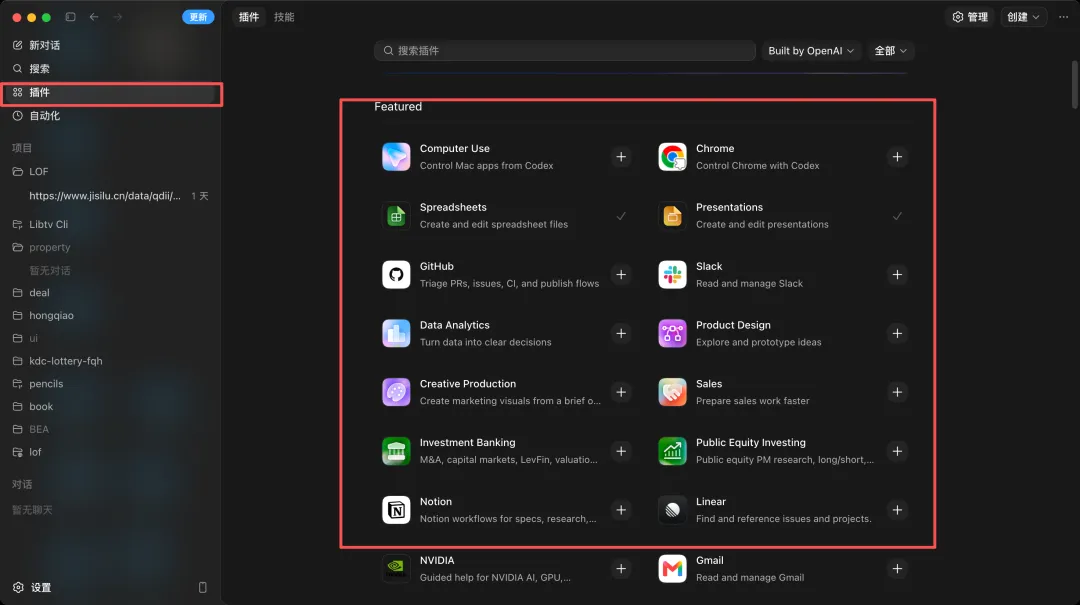Image resolution: width=1080 pixels, height=605 pixels.
Task: Add the Data Analytics plugin
Action: pyautogui.click(x=621, y=334)
